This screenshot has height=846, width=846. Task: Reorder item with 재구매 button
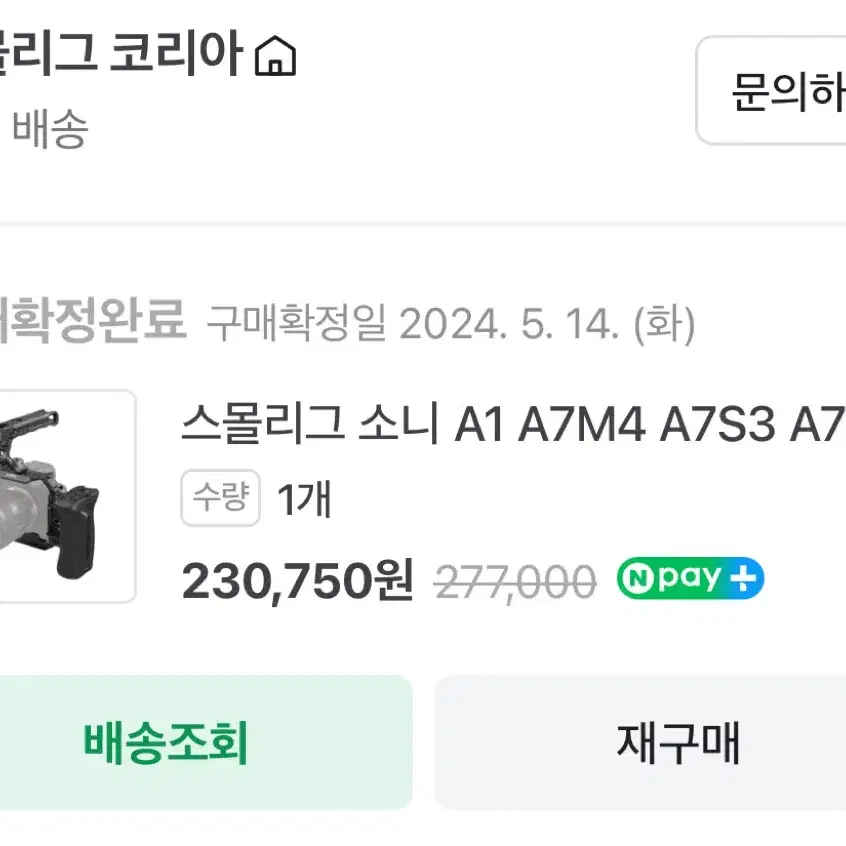640,742
